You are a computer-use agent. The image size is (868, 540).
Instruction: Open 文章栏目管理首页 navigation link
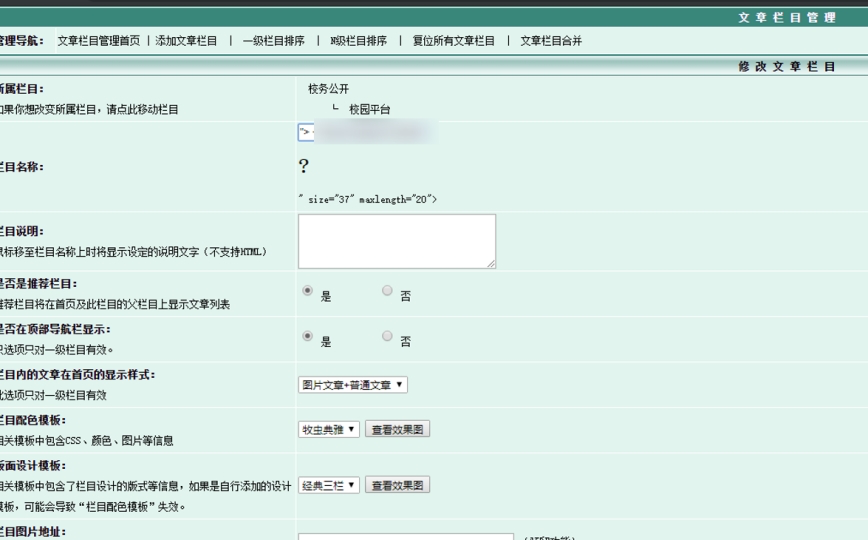pos(98,41)
